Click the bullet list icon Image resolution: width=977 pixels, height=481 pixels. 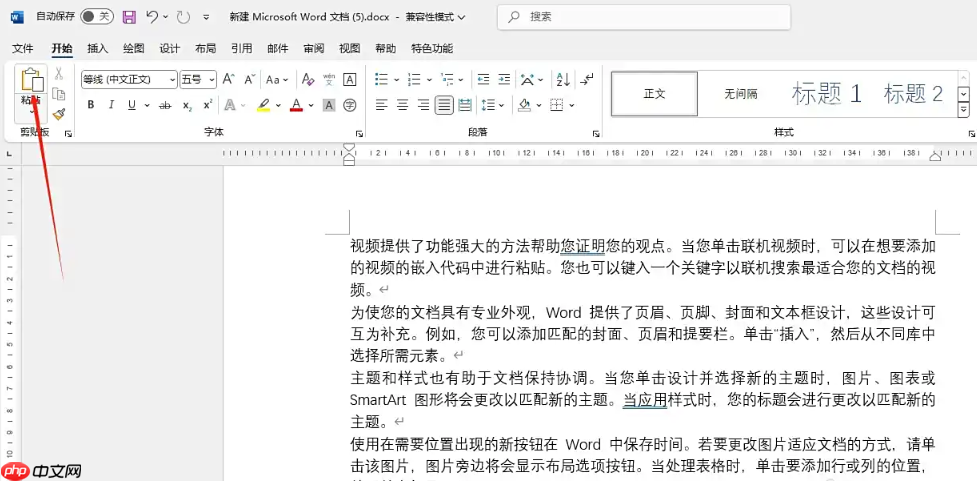click(381, 79)
